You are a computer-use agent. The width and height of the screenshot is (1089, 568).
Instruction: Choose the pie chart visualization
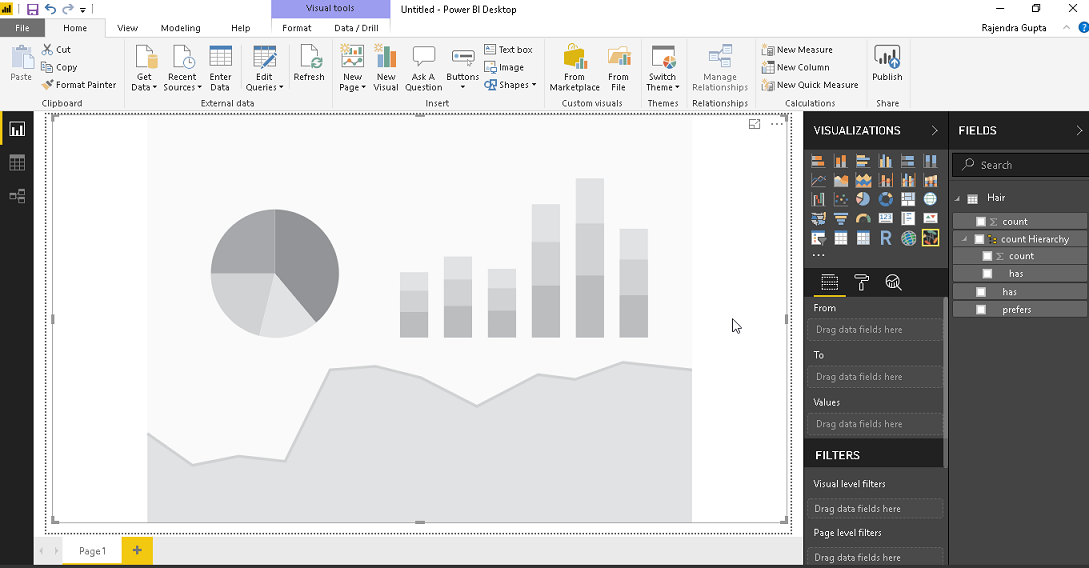click(x=863, y=199)
